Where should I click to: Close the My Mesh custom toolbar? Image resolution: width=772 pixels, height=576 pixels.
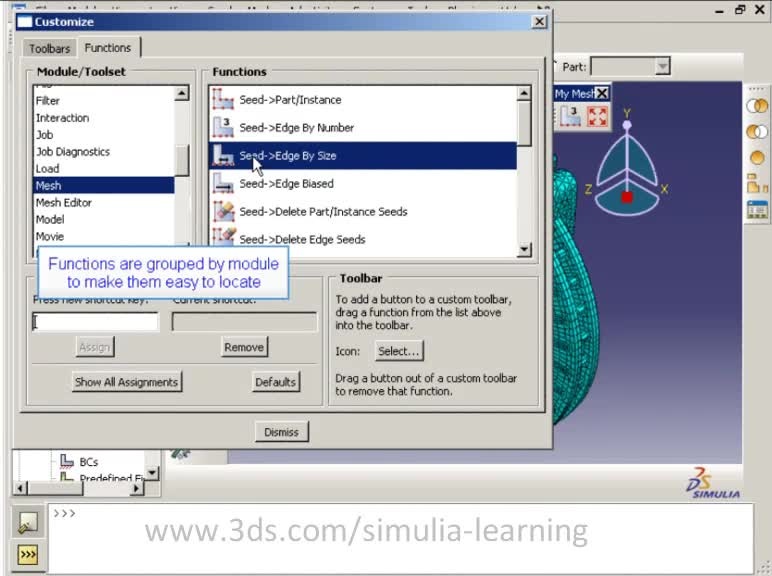pos(602,93)
